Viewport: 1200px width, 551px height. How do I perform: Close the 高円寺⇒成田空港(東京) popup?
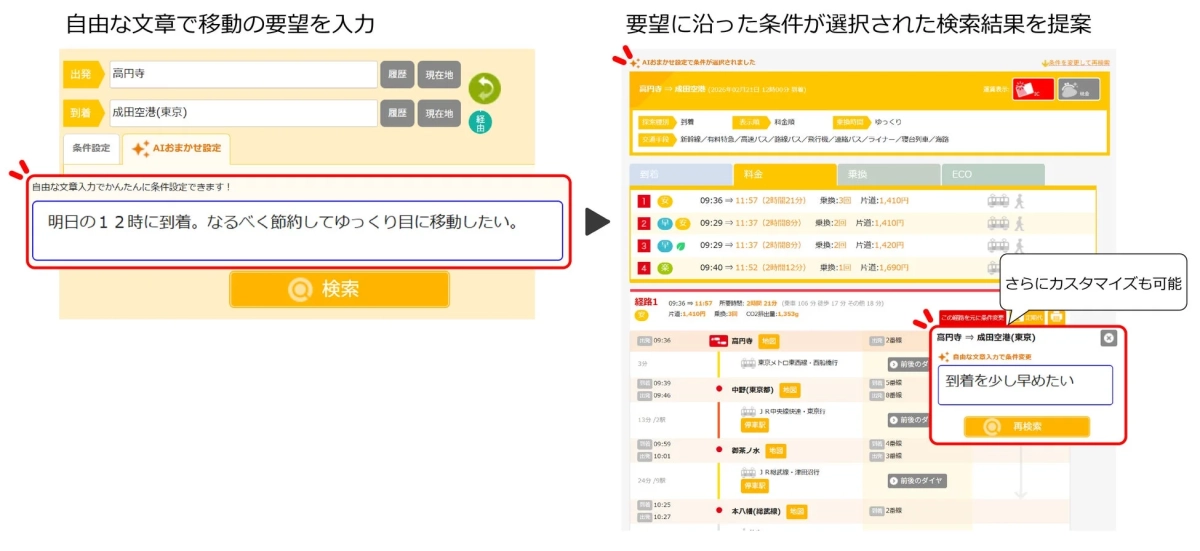[x=1108, y=338]
